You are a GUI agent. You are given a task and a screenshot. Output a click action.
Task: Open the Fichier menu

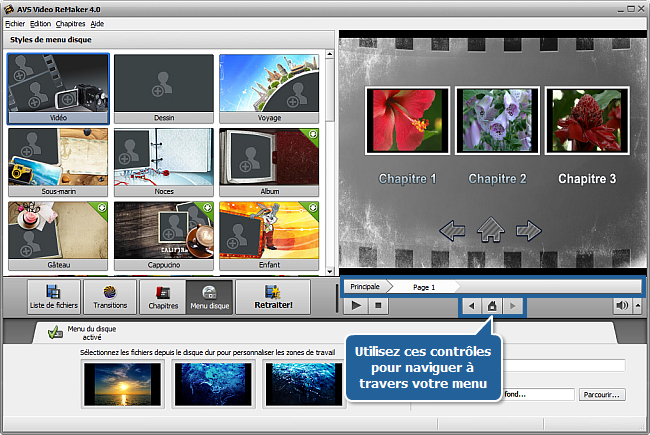click(x=15, y=23)
